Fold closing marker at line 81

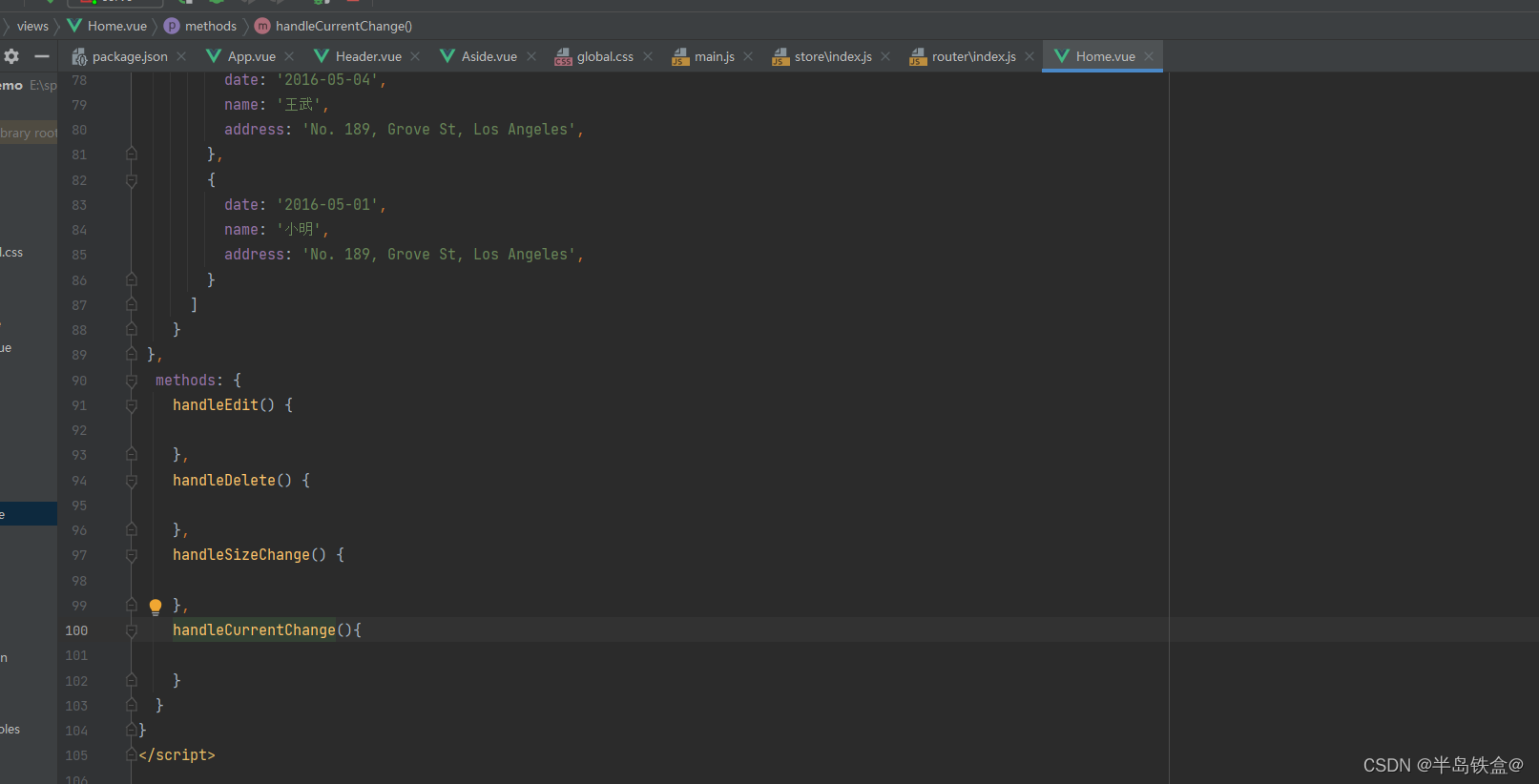point(132,155)
